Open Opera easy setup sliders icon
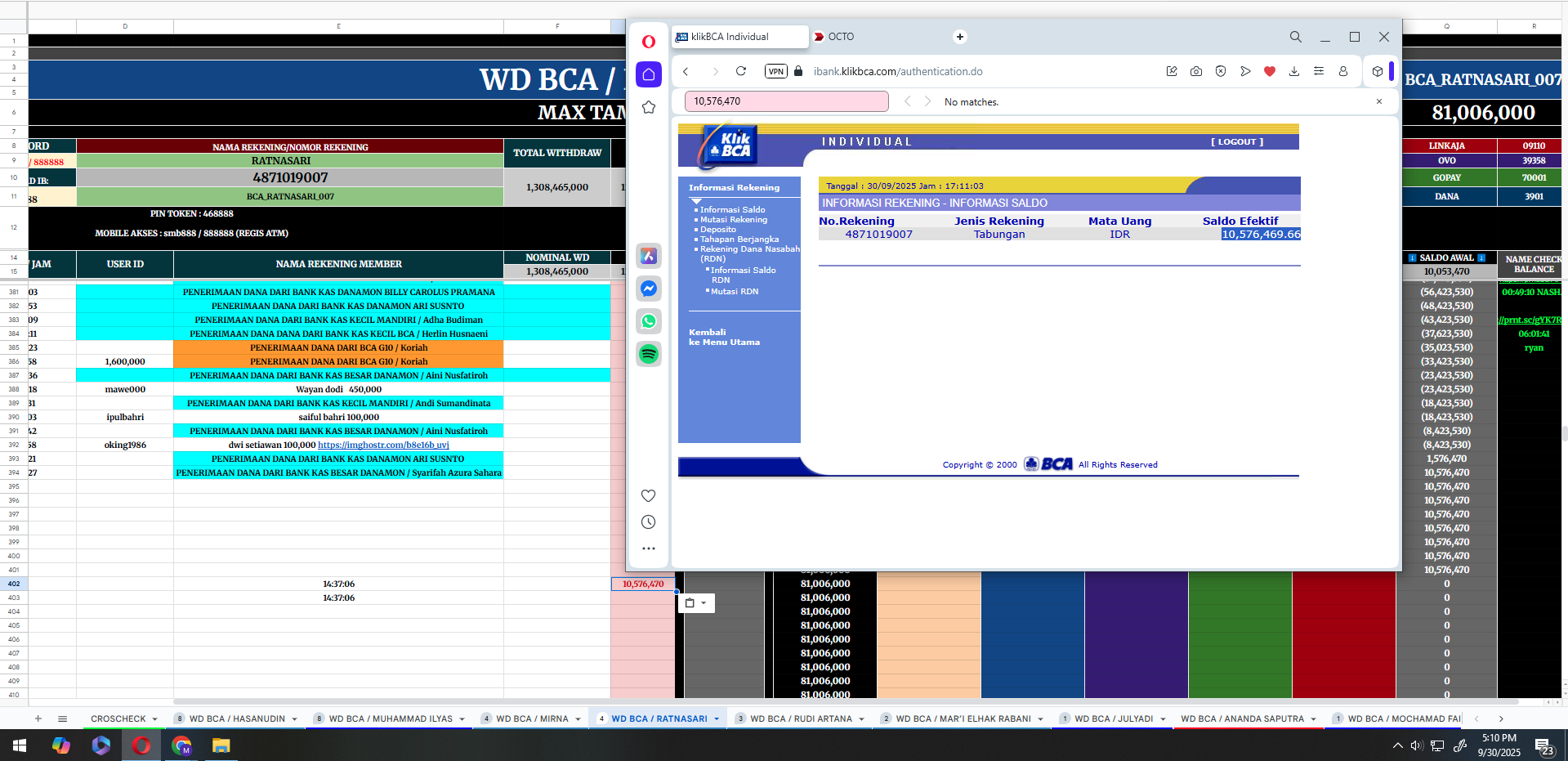Image resolution: width=1568 pixels, height=761 pixels. point(1319,71)
